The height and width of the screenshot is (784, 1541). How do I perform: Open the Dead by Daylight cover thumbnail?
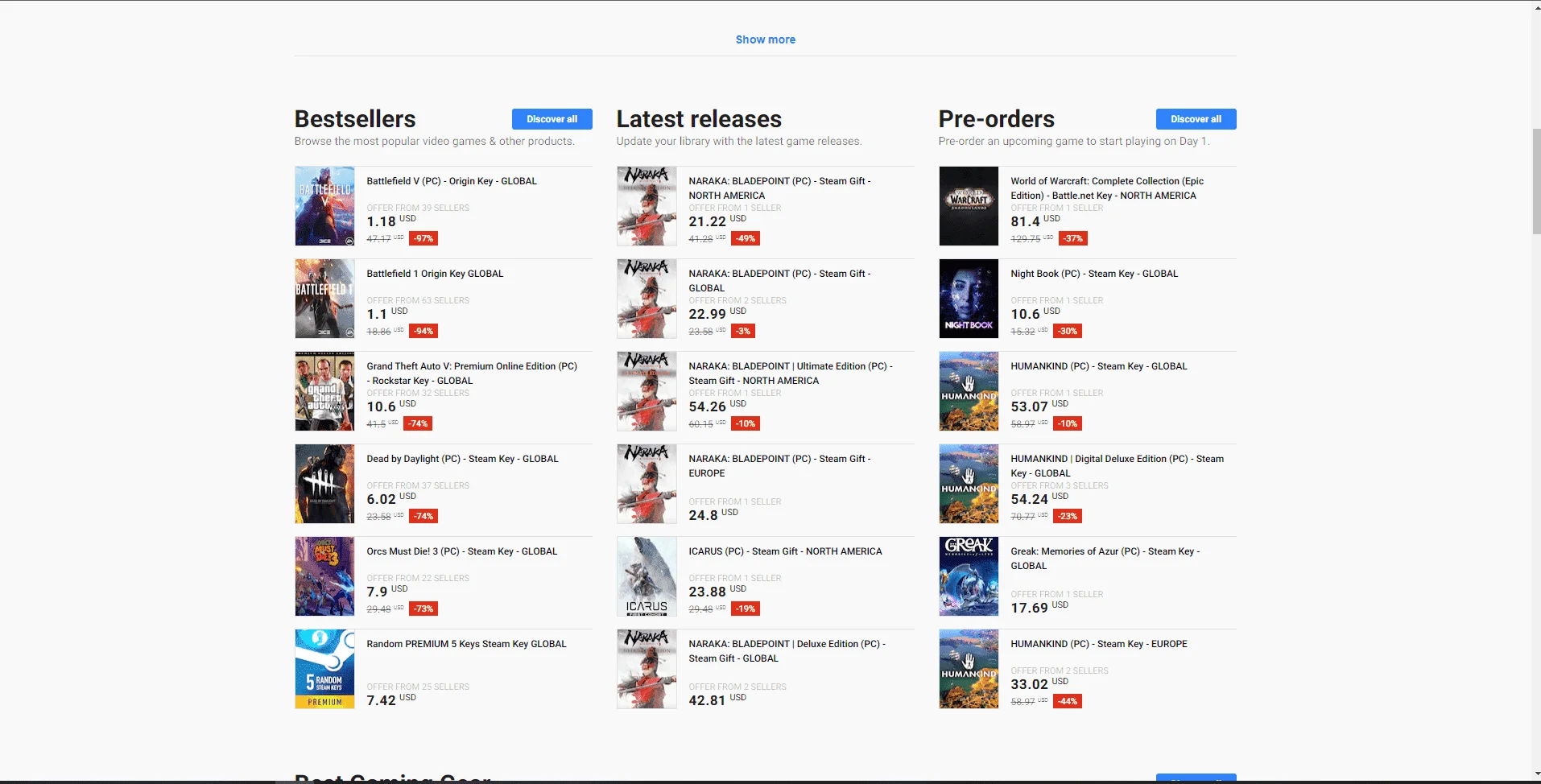[324, 484]
